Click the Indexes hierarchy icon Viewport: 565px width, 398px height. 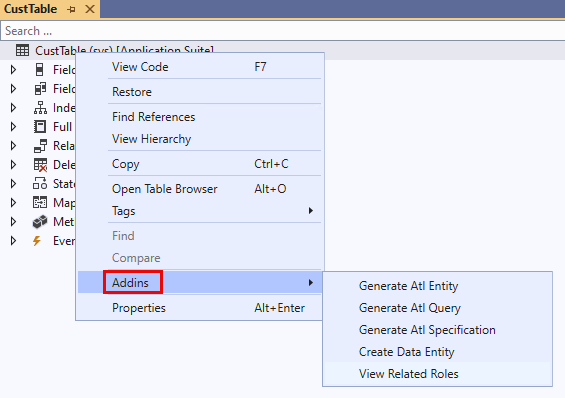click(40, 108)
